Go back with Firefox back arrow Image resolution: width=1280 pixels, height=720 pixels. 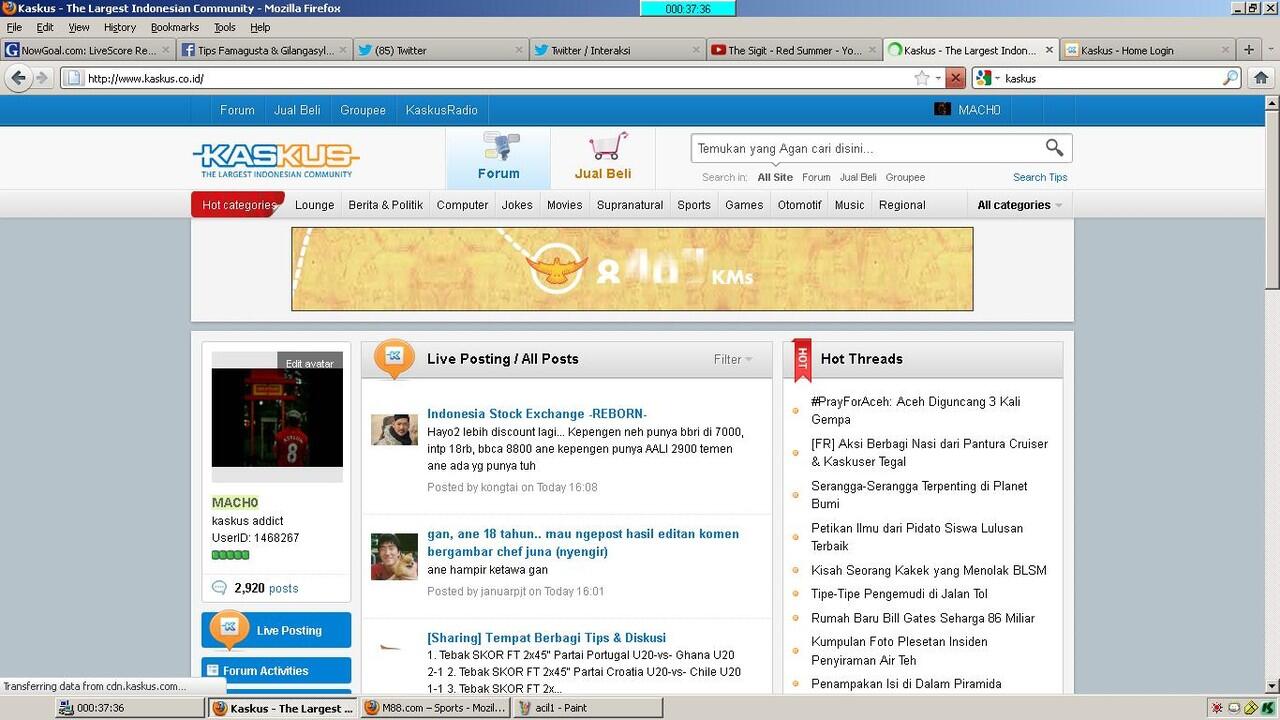(x=19, y=78)
